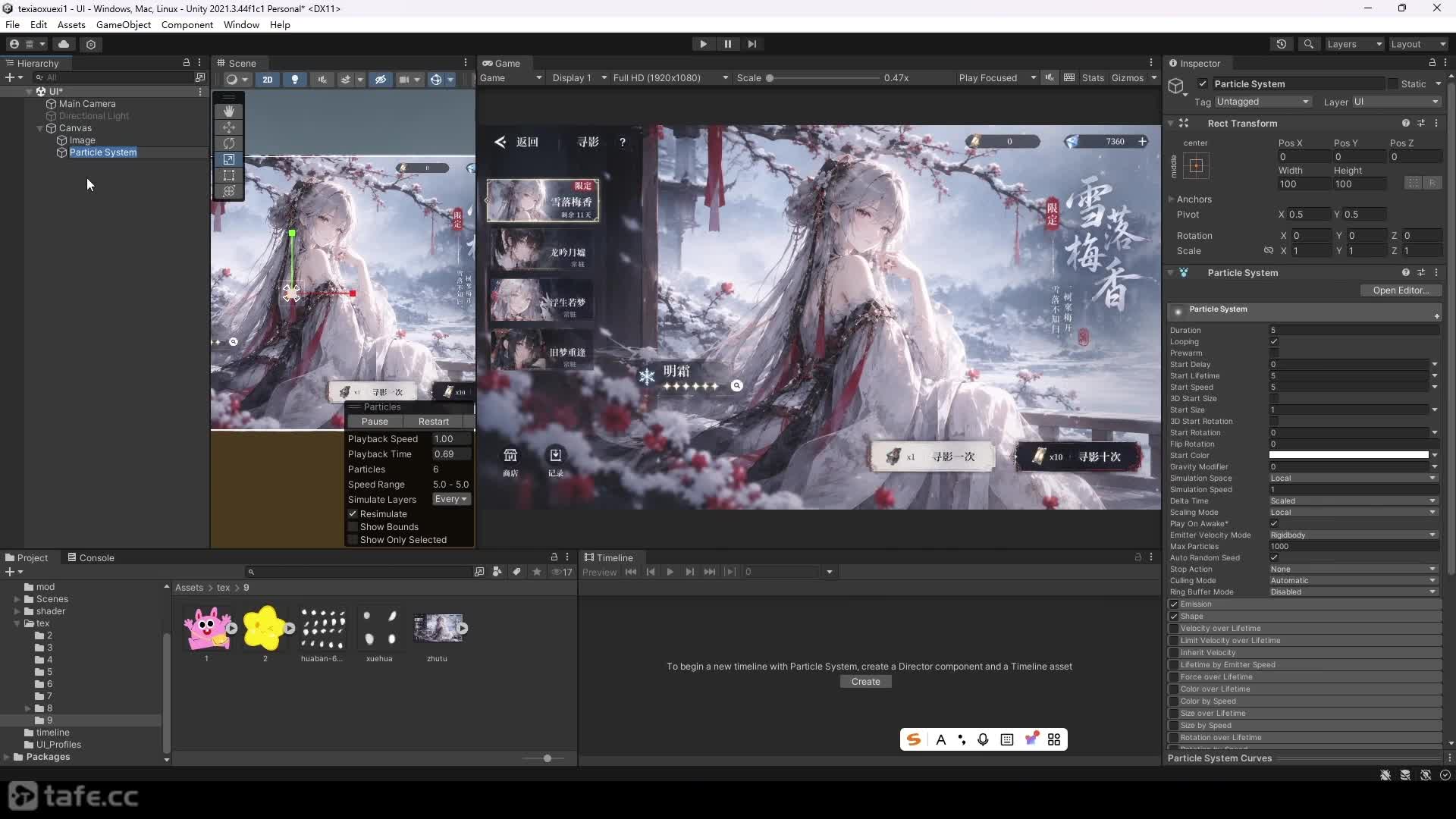Open Undo History clock icon
Screen dimensions: 1456x819
[x=1282, y=44]
